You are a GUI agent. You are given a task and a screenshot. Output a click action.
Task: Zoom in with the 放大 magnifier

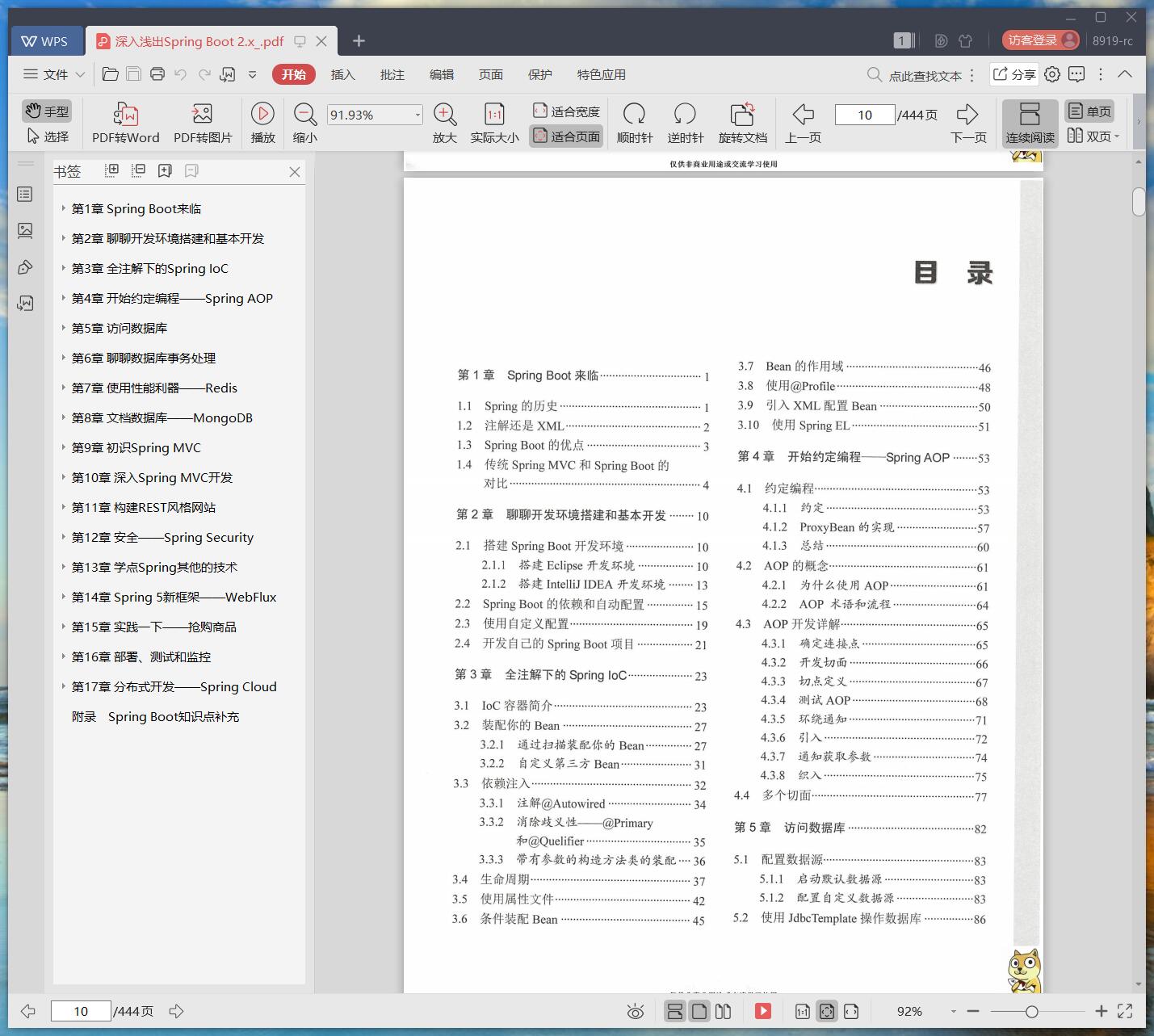coord(445,123)
